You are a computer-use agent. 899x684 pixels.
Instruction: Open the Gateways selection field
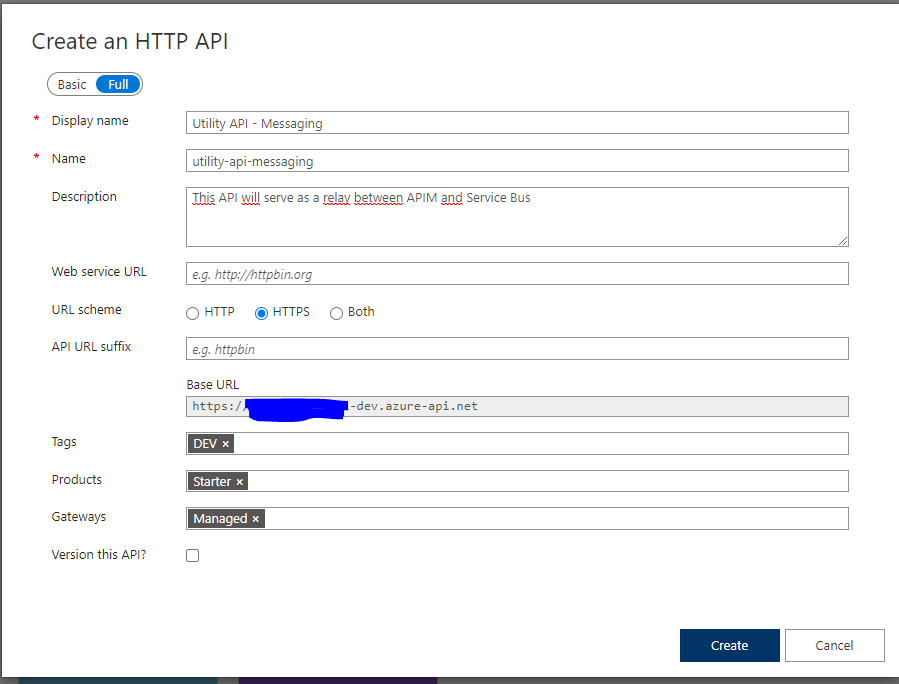(555, 519)
